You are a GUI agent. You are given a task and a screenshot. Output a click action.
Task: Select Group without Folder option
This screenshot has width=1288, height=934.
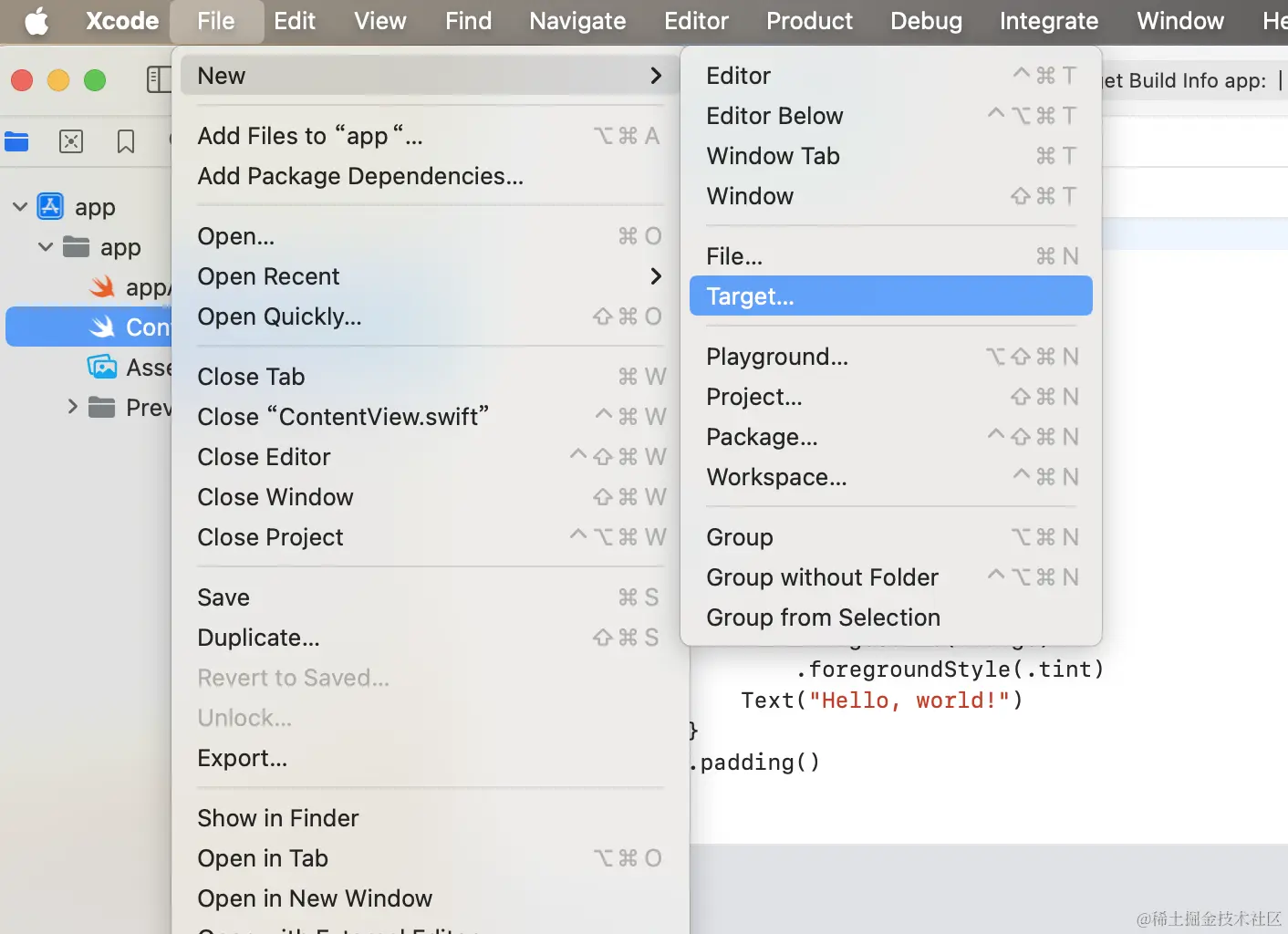coord(822,577)
